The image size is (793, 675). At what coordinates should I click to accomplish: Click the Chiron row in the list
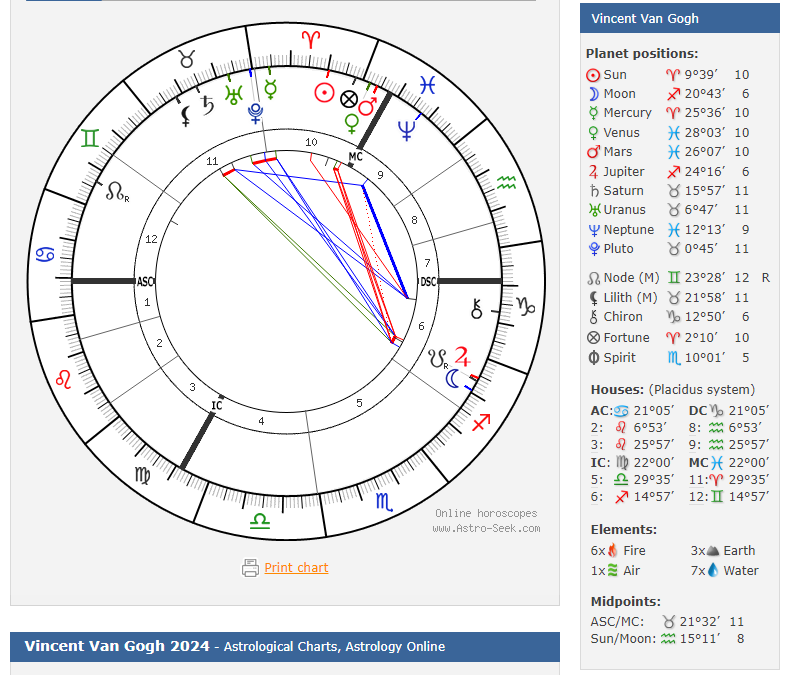[x=668, y=317]
